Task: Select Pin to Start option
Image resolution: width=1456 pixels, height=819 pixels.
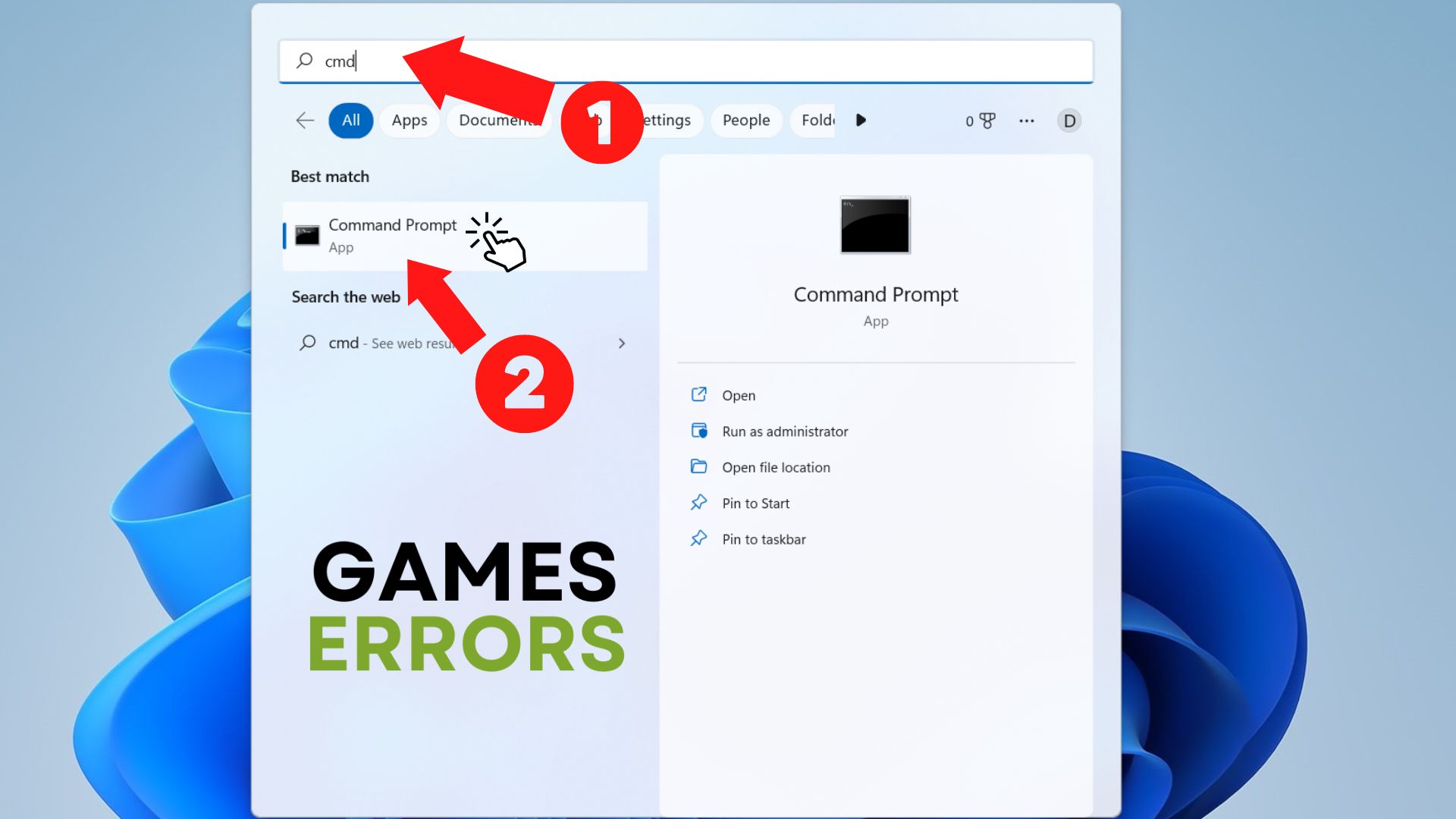Action: [x=755, y=503]
